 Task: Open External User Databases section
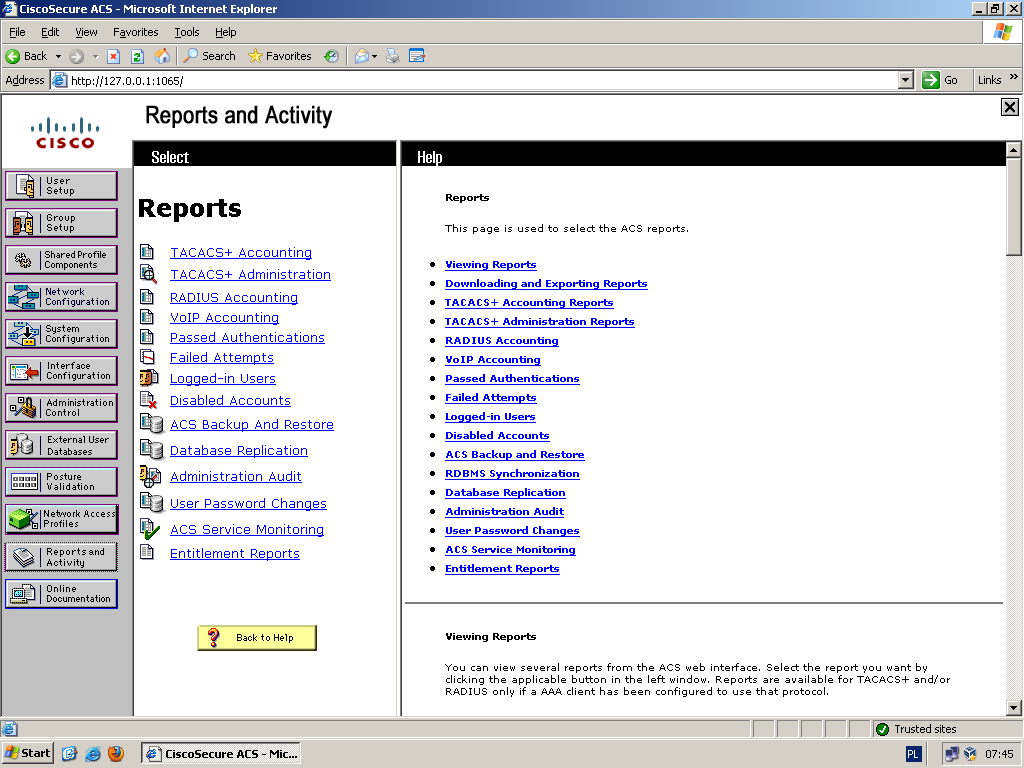(x=61, y=445)
